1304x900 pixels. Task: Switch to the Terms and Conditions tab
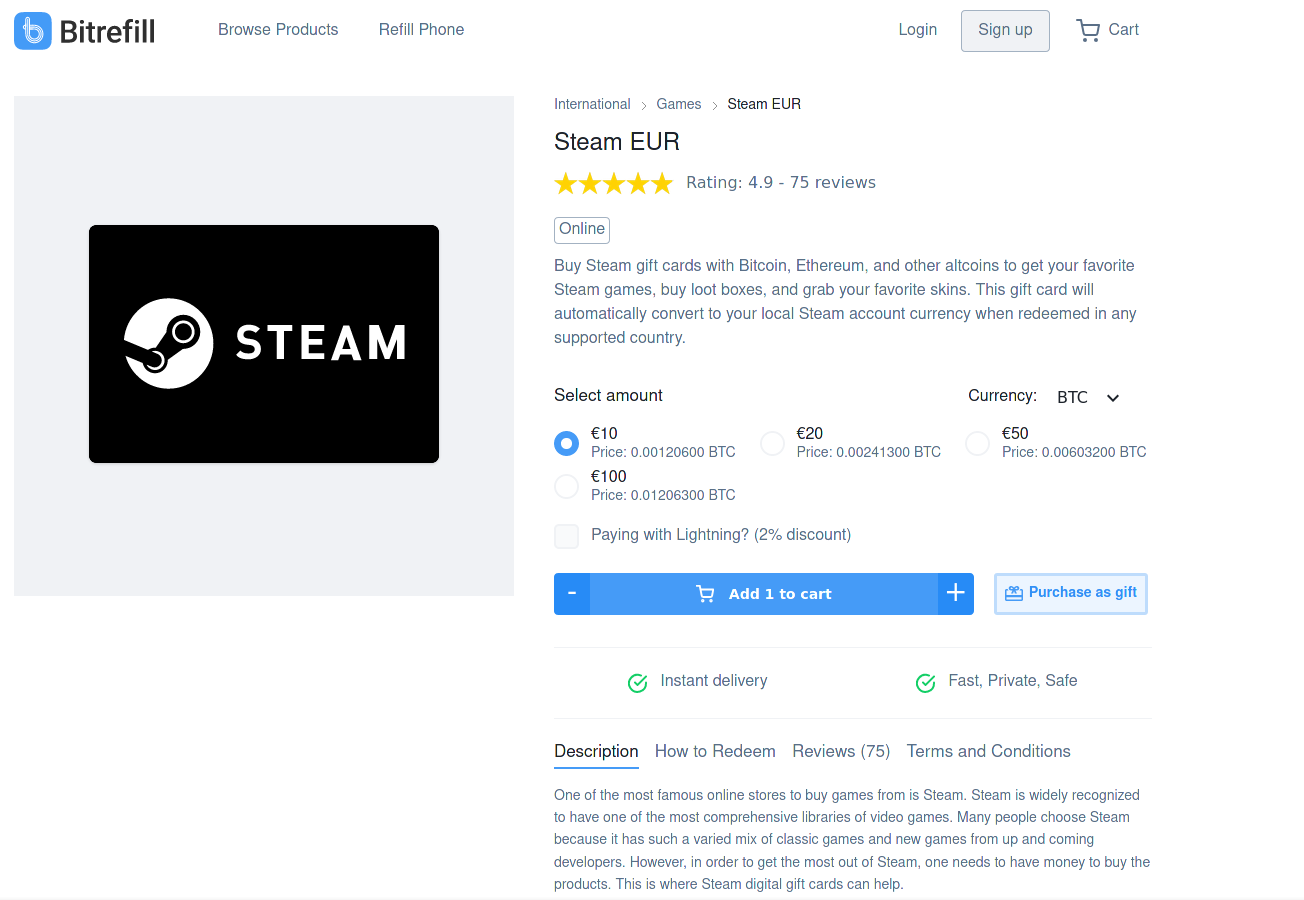click(989, 751)
